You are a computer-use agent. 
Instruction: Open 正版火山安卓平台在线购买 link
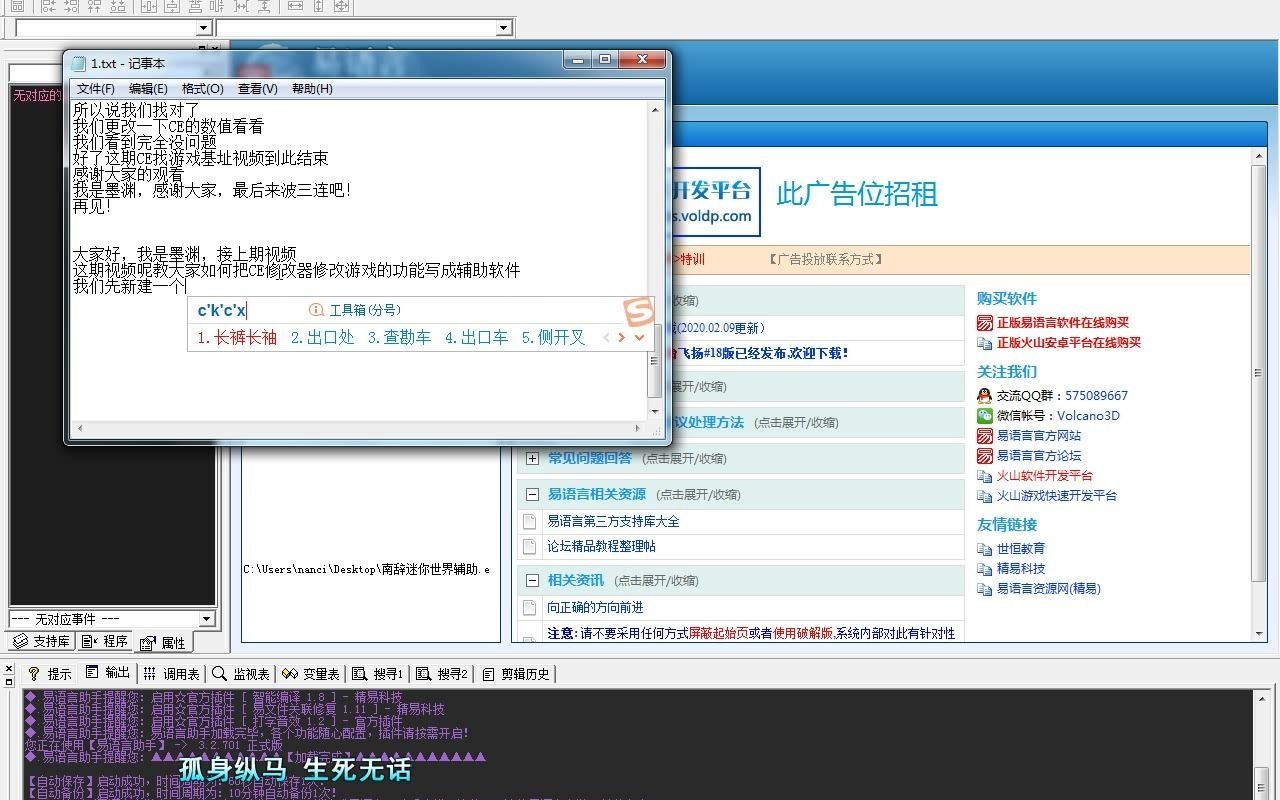pyautogui.click(x=1068, y=343)
